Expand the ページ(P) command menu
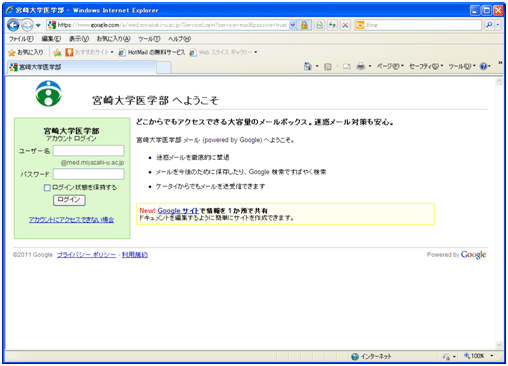Screen dimensions: 508x366 (x=390, y=66)
